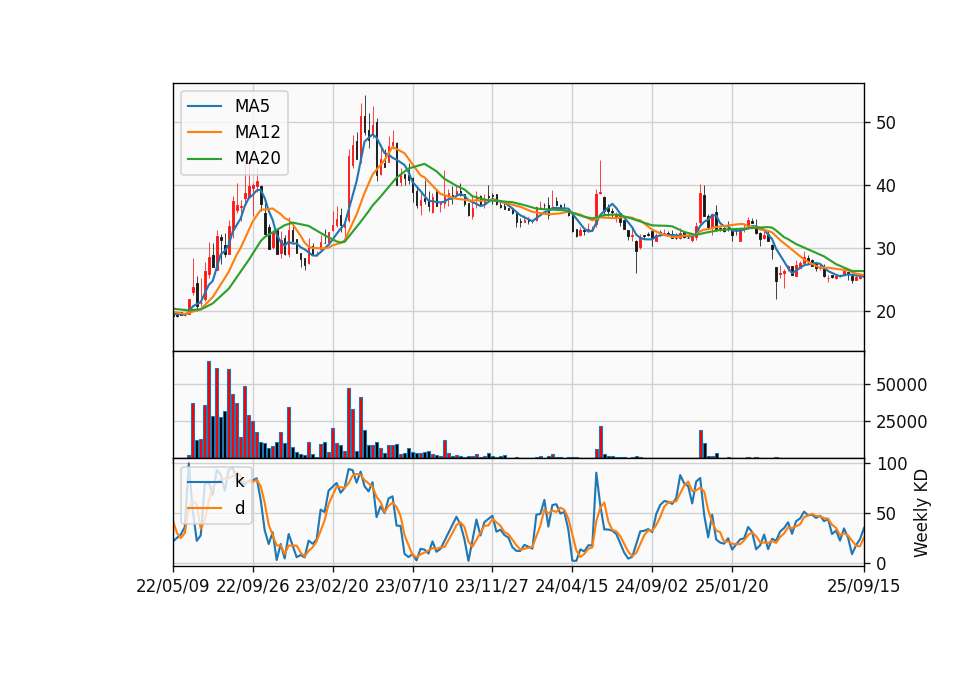Click the green MA20 legend line sample
The image size is (960, 690).
tap(204, 158)
